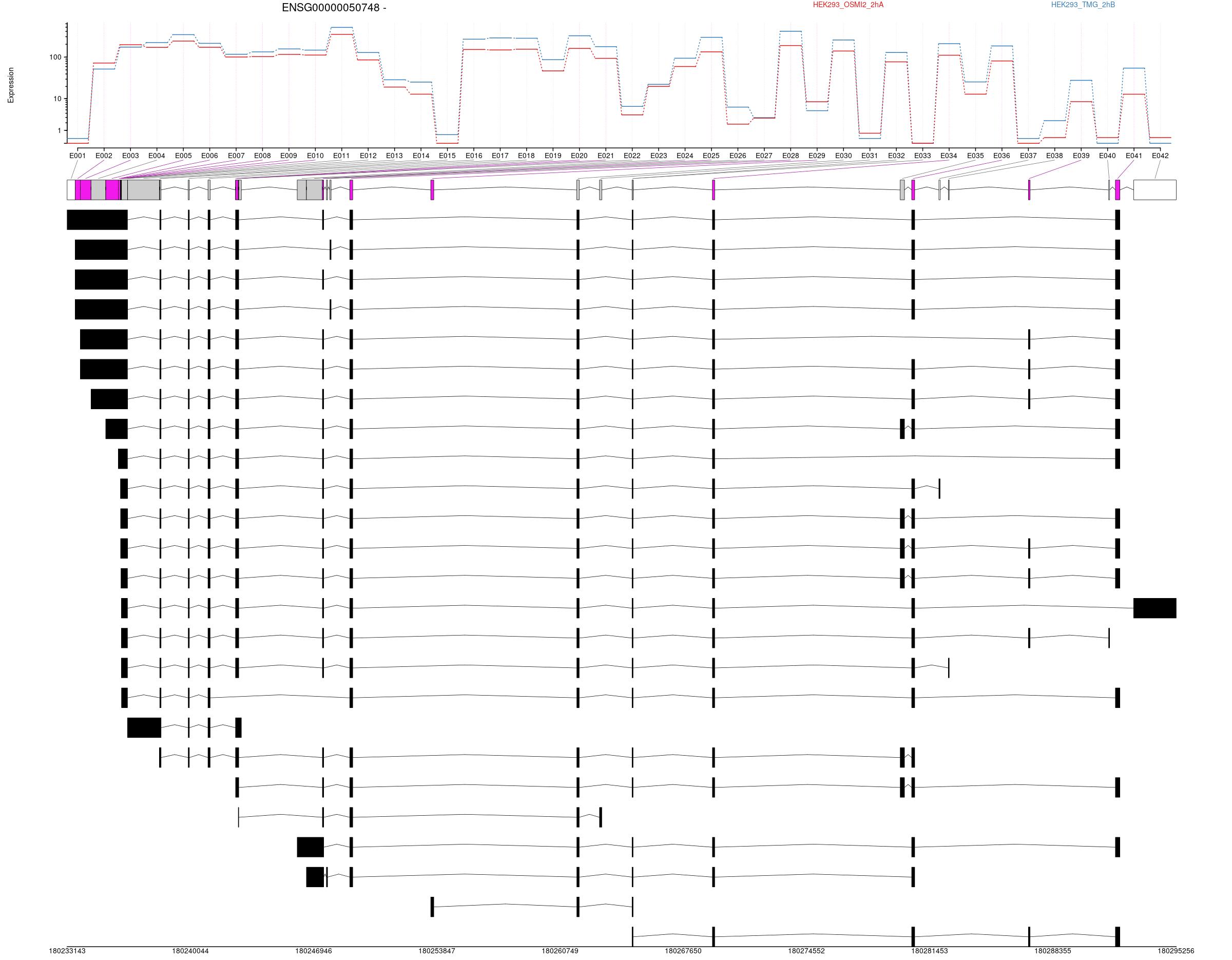The width and height of the screenshot is (1232, 960).
Task: Click exon label E002
Action: coord(104,156)
